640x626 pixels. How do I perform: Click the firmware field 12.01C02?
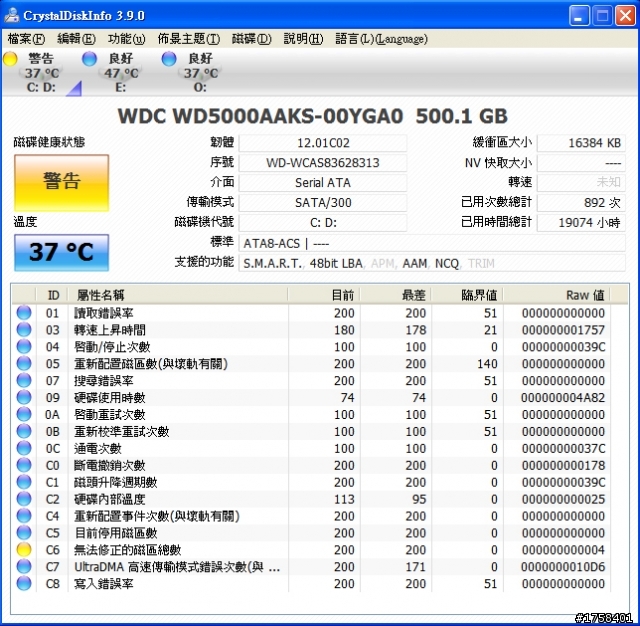[323, 143]
